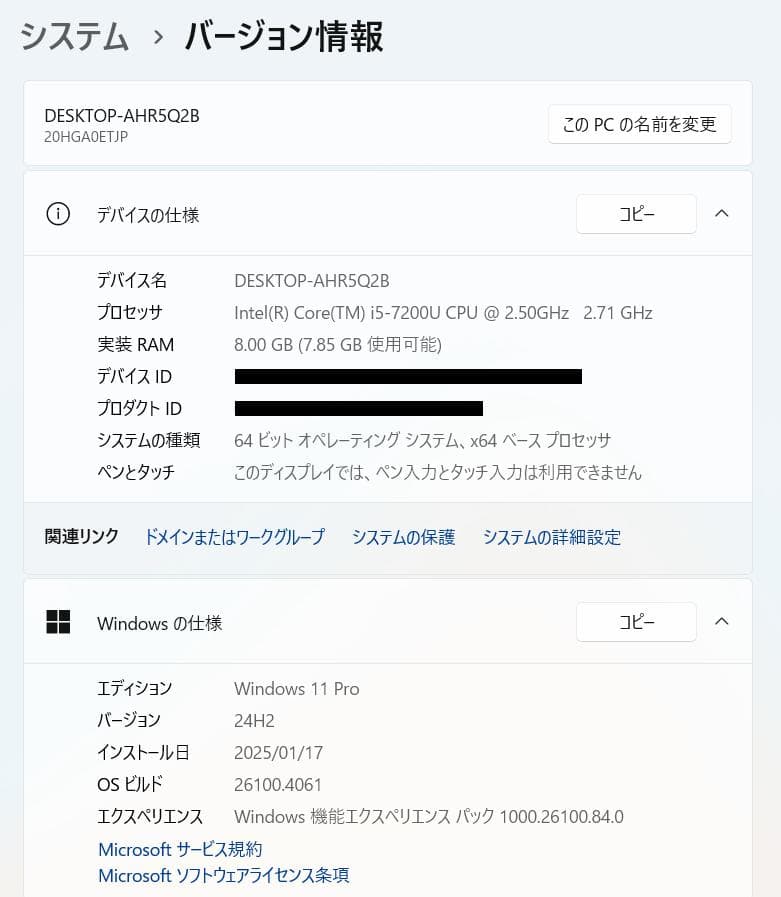Click the インストール日 row label
781x897 pixels.
click(x=143, y=752)
